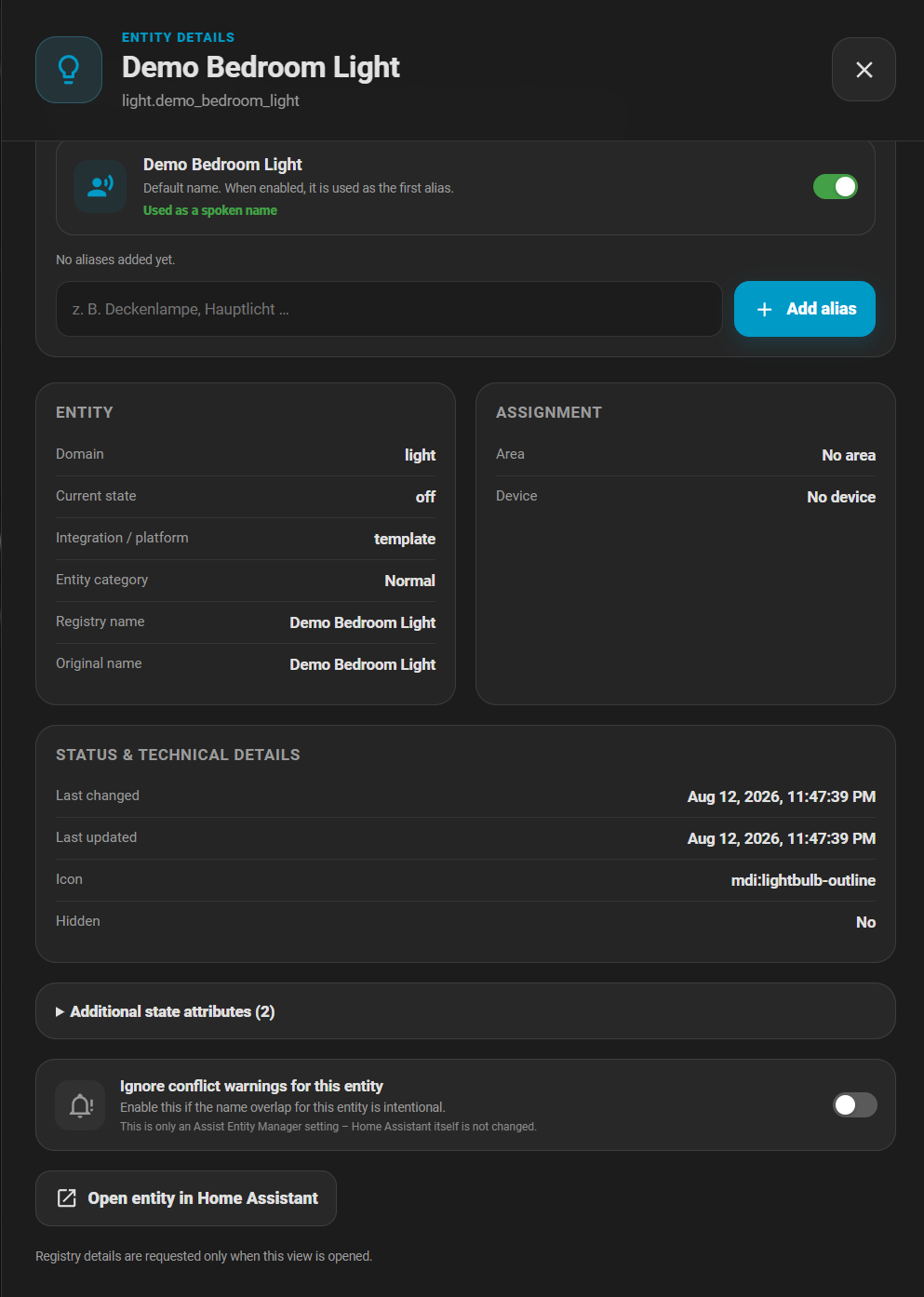Click the conflict warning bell icon
The image size is (924, 1297).
click(81, 1105)
